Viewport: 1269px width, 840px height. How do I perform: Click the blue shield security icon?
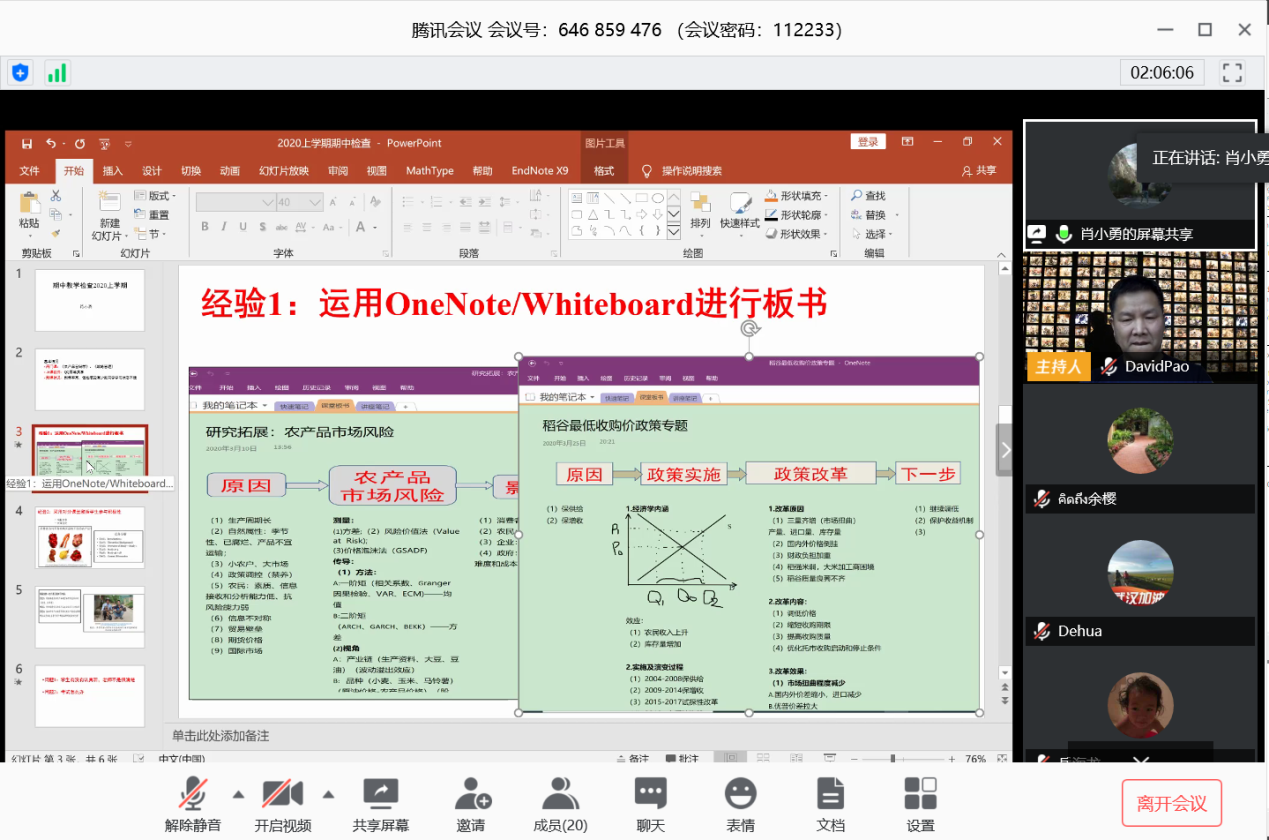[x=21, y=72]
